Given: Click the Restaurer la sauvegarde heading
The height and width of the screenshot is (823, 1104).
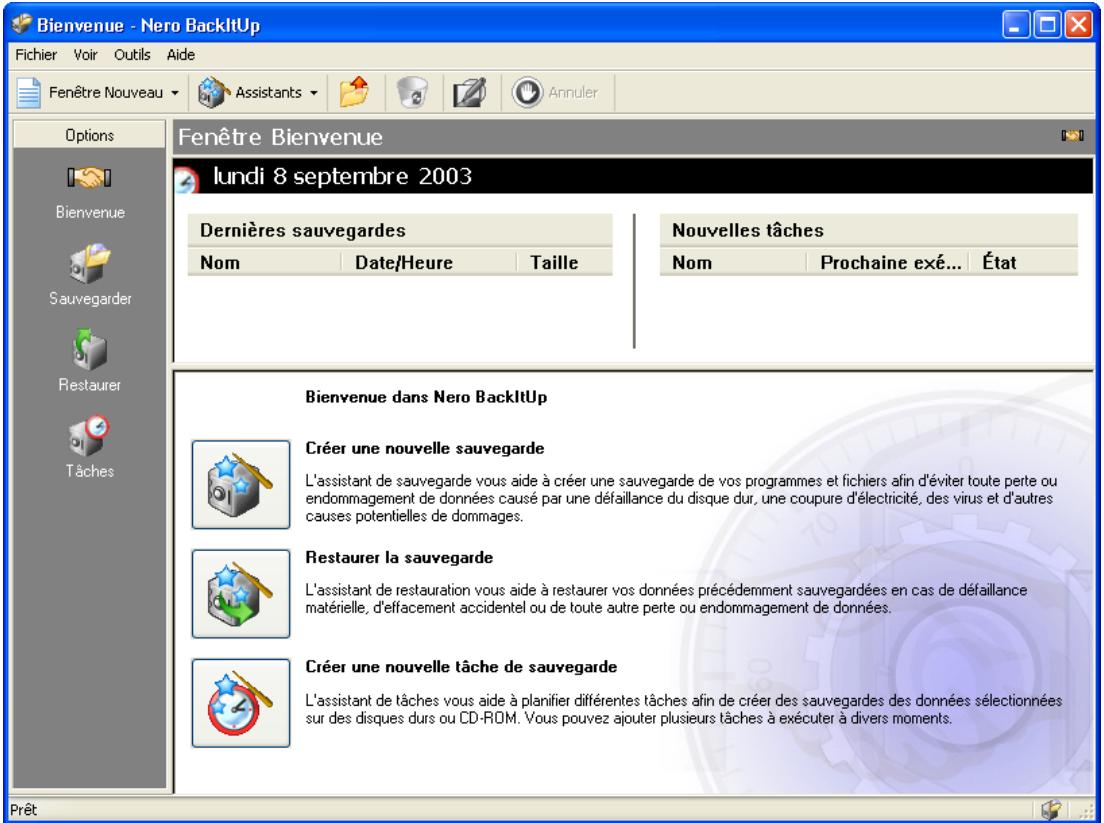Looking at the screenshot, I should pos(399,558).
